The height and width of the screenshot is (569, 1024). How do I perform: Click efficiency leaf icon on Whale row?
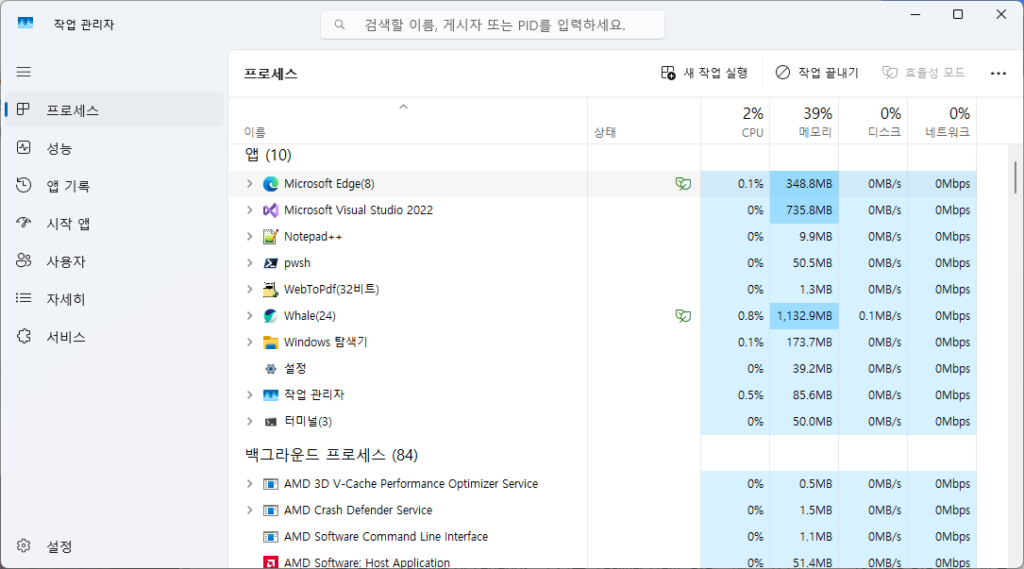point(683,316)
